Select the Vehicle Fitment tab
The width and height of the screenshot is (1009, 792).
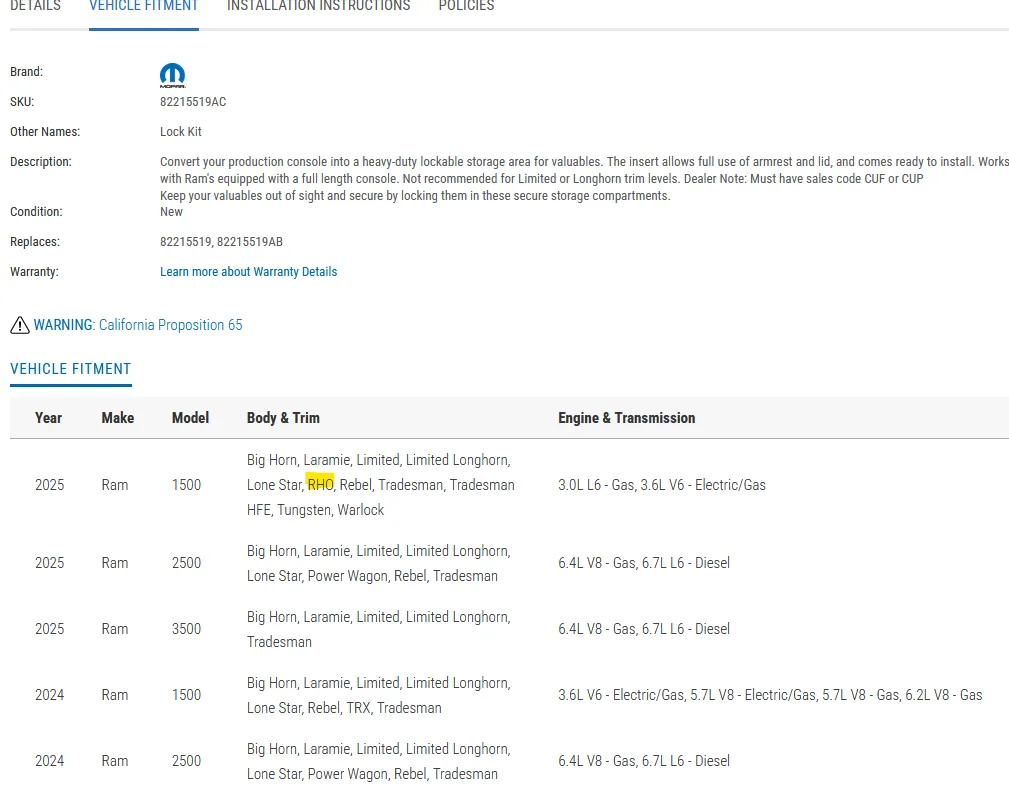143,6
